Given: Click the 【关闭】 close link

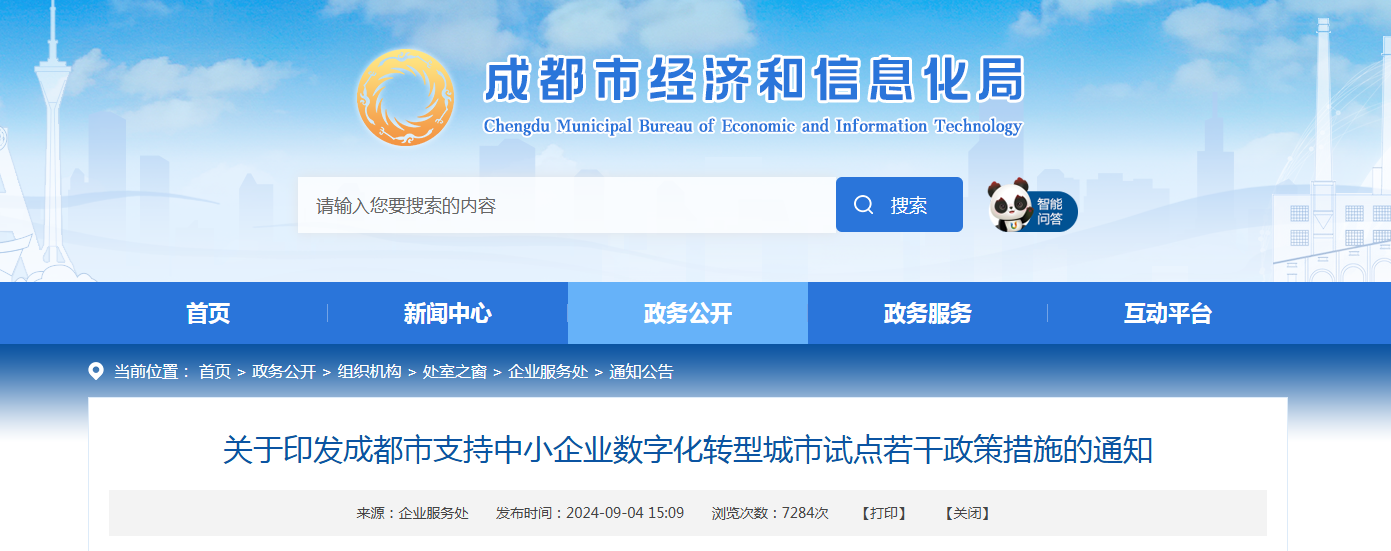Looking at the screenshot, I should (967, 513).
